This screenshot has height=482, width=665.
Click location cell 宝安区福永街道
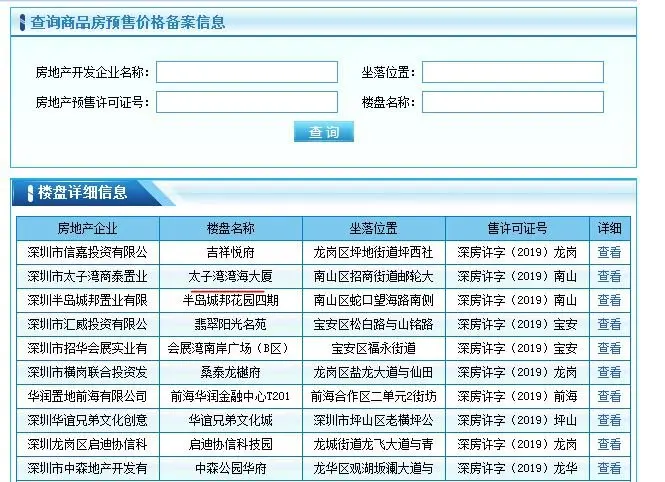point(374,348)
